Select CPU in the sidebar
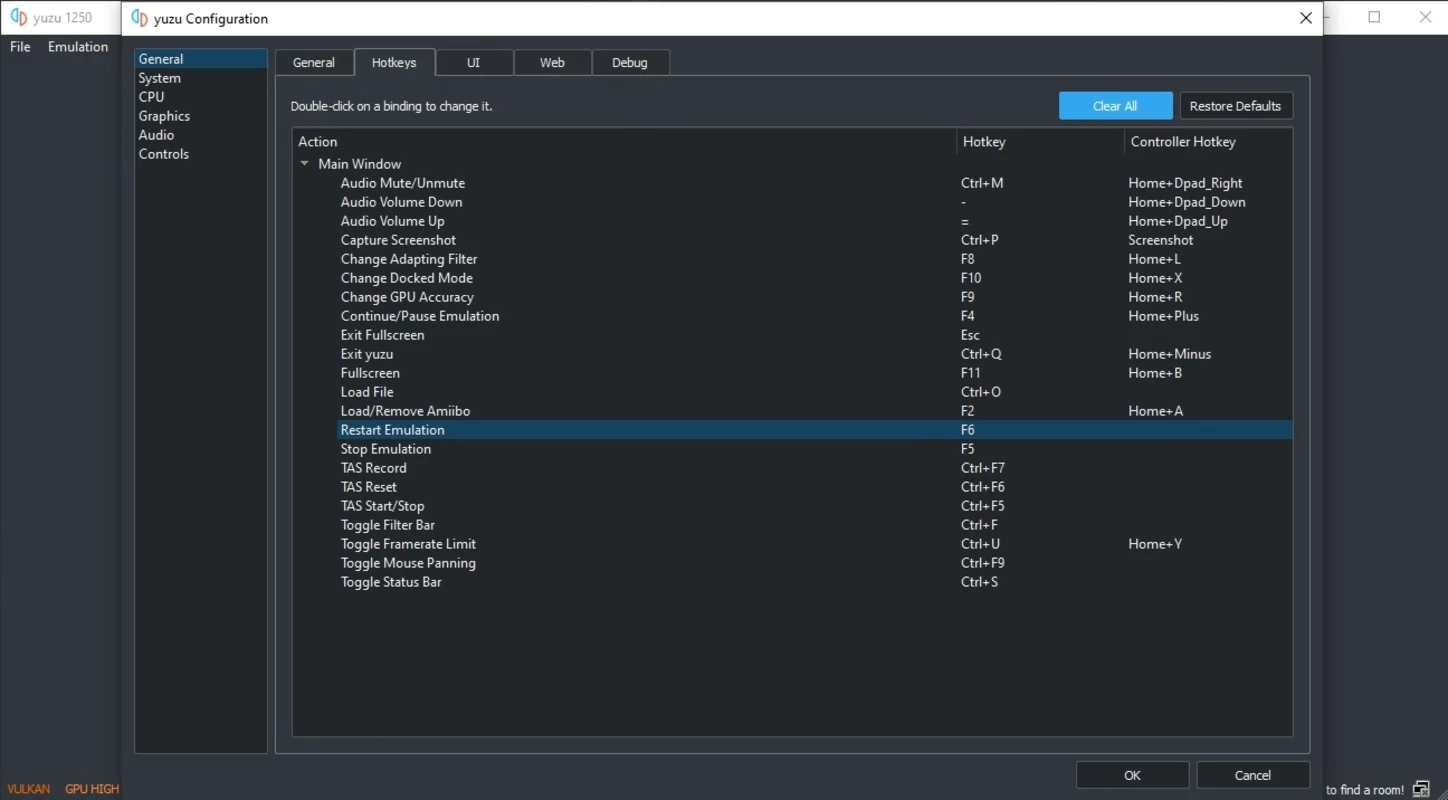This screenshot has height=800, width=1448. [x=201, y=97]
